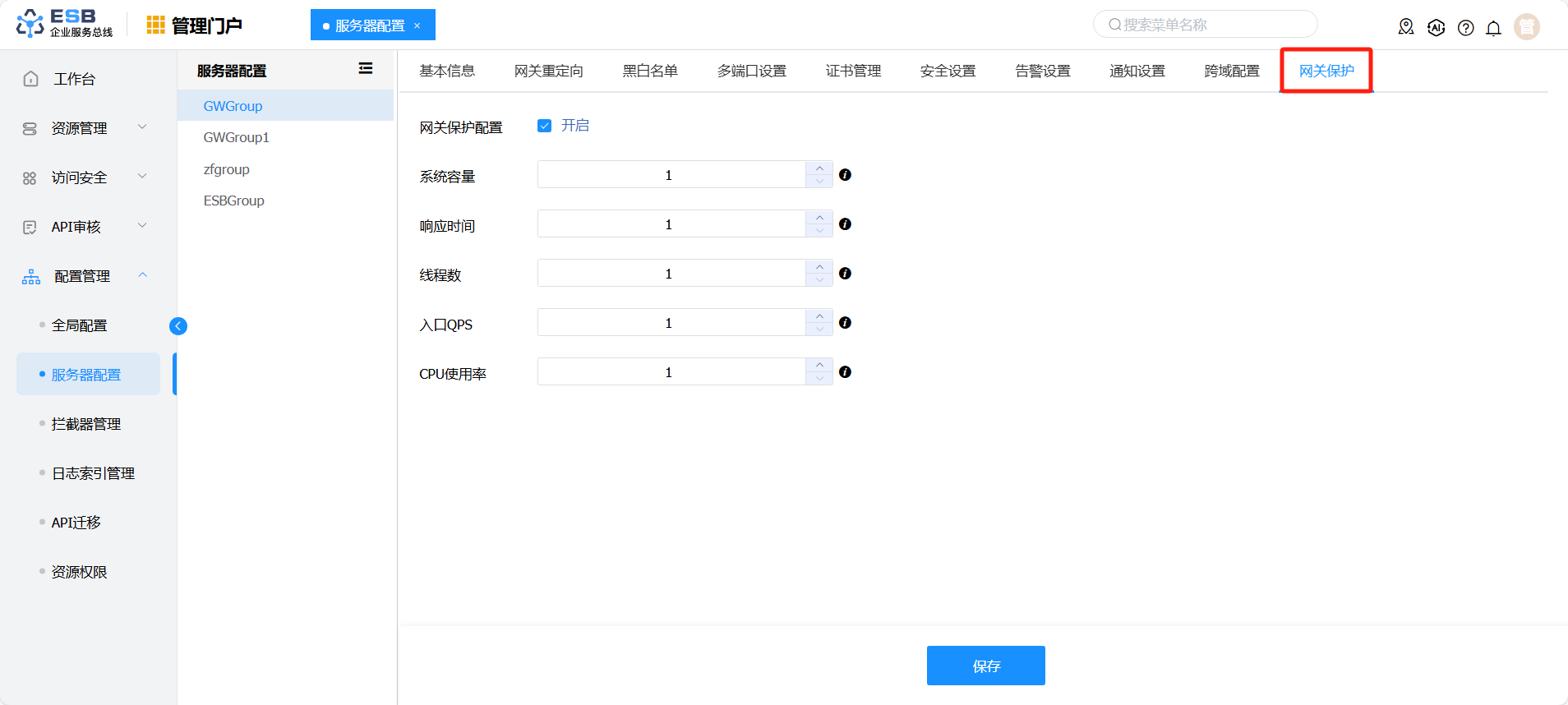Image resolution: width=1568 pixels, height=705 pixels.
Task: Click the 保存 button
Action: [x=985, y=666]
